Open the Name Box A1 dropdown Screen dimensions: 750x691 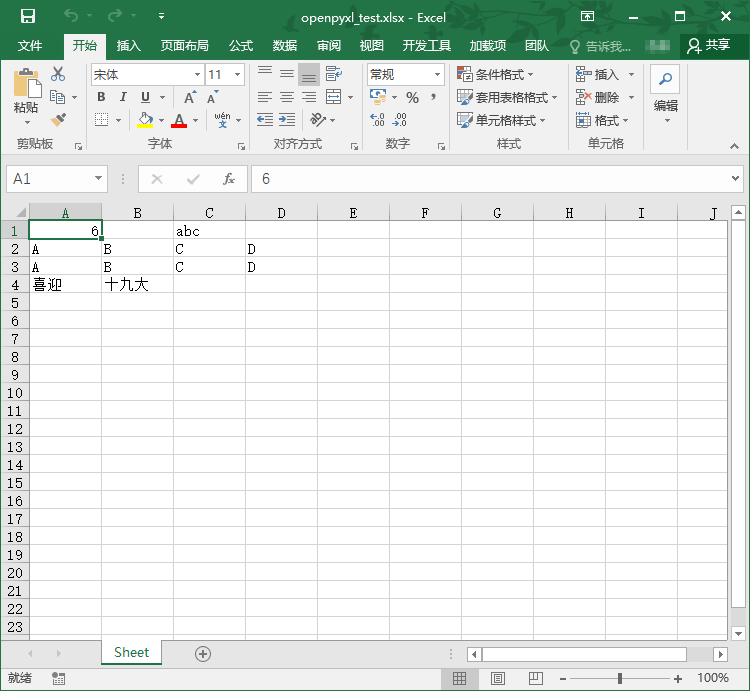[98, 179]
